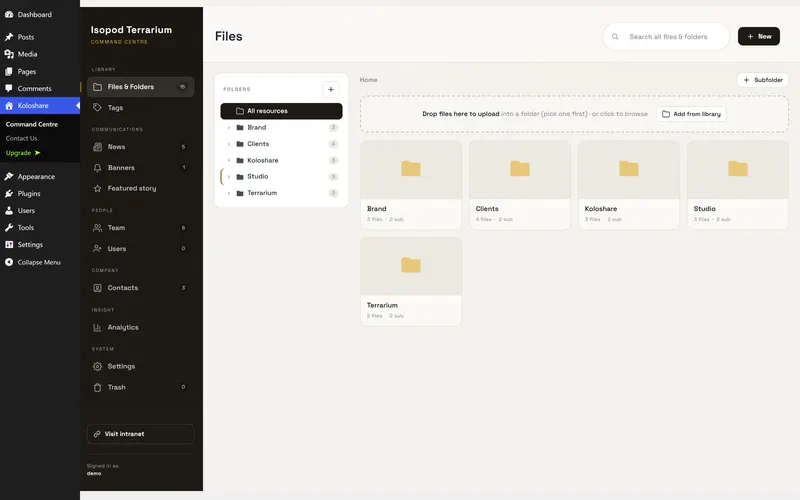This screenshot has height=500, width=800.
Task: Open the WordPress Dashboard icon
Action: tap(9, 14)
